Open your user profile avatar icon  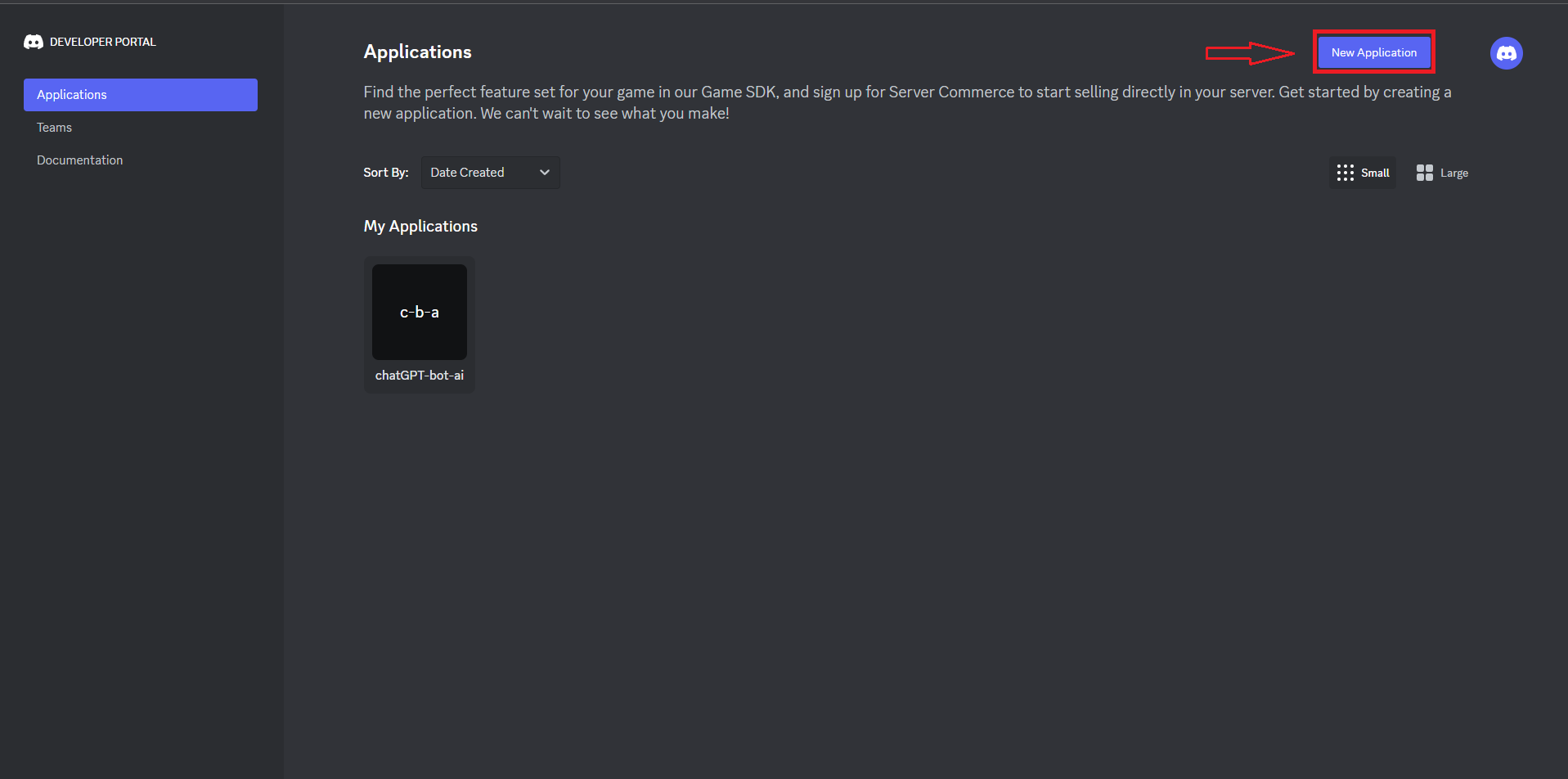point(1506,52)
